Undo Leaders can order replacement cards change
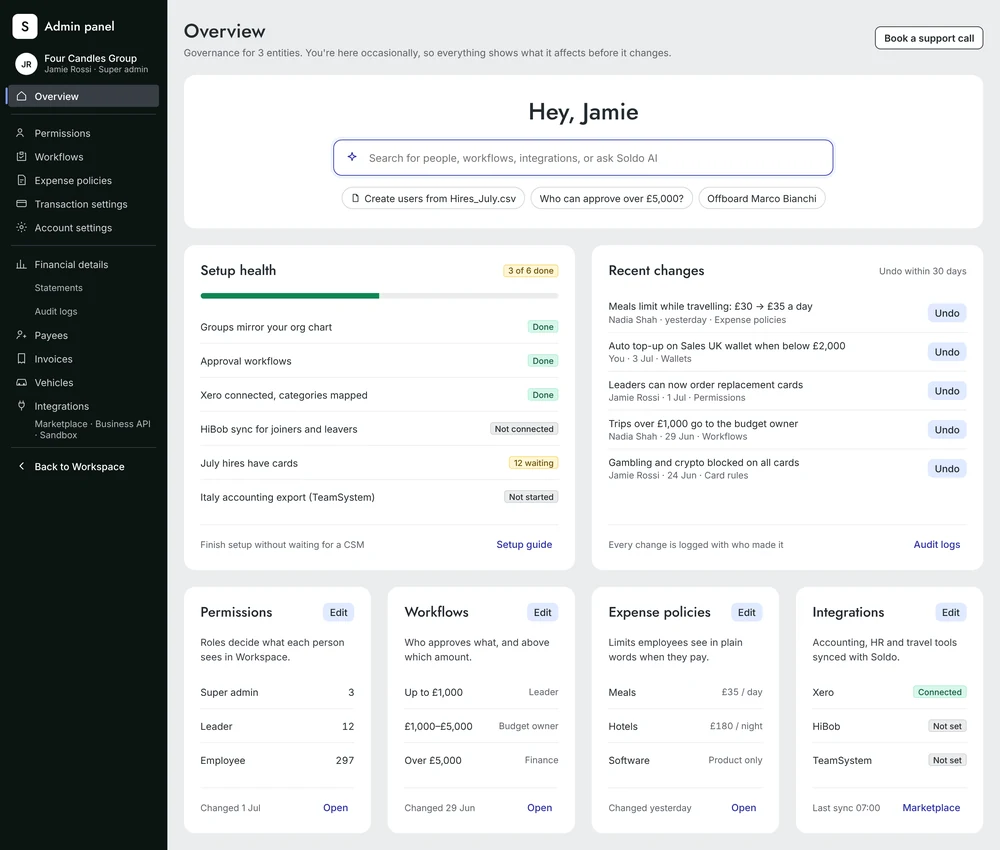The height and width of the screenshot is (850, 1000). (946, 391)
